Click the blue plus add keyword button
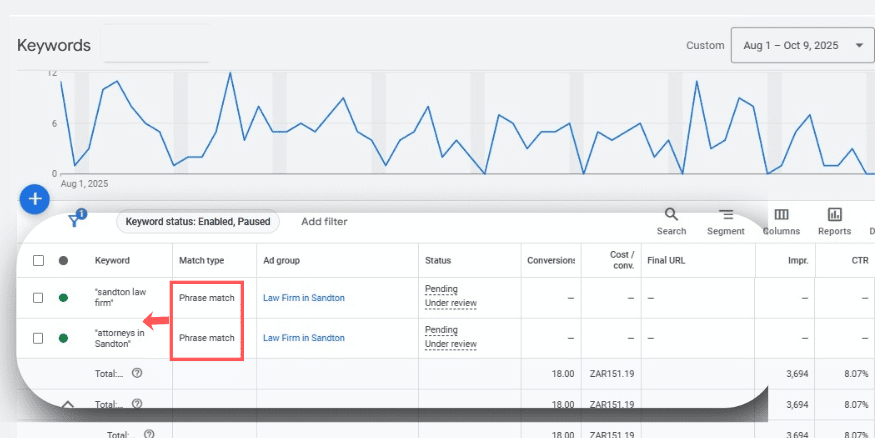This screenshot has width=875, height=438. 34,199
